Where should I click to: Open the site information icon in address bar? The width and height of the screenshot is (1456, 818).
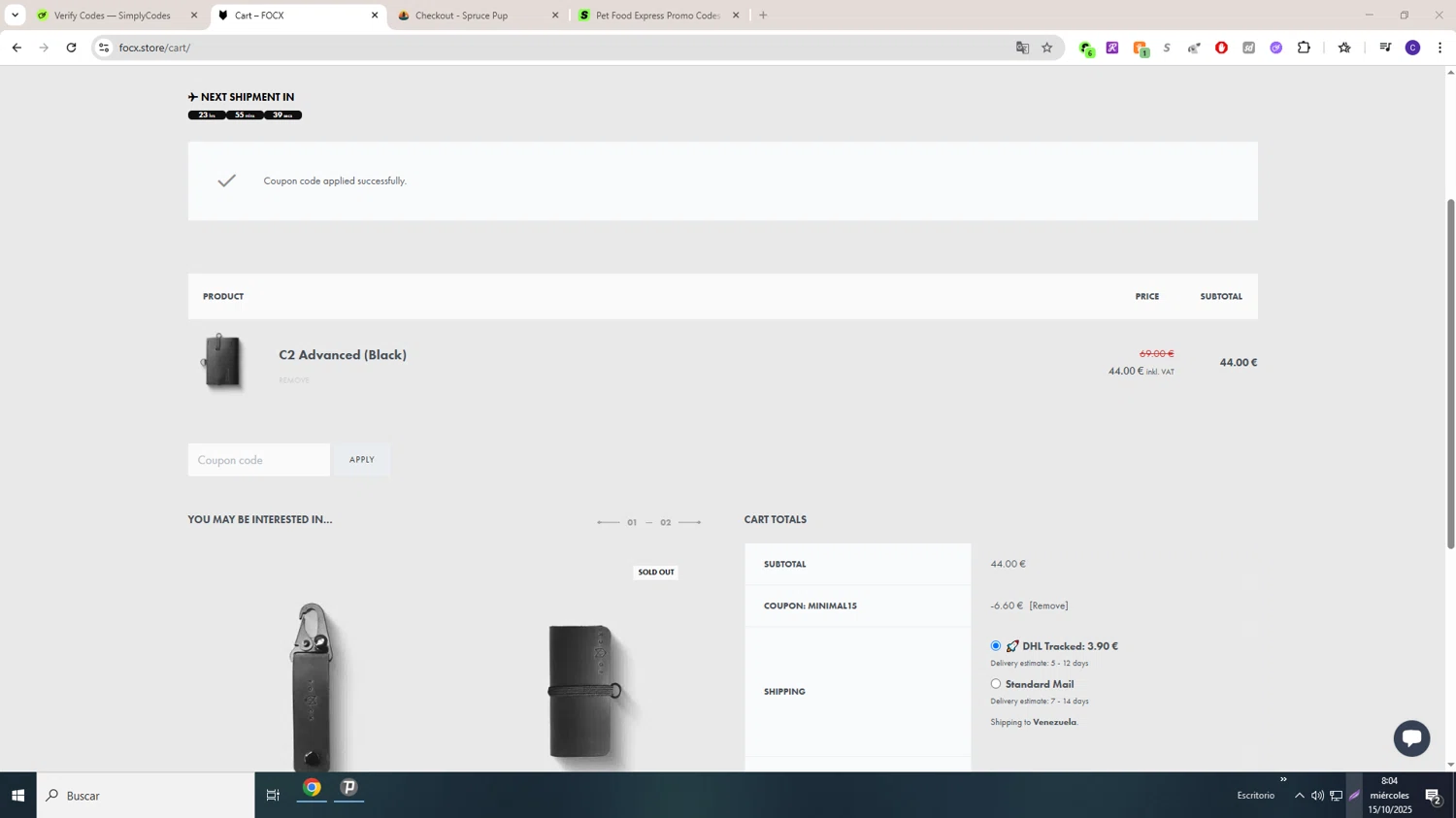(x=104, y=48)
